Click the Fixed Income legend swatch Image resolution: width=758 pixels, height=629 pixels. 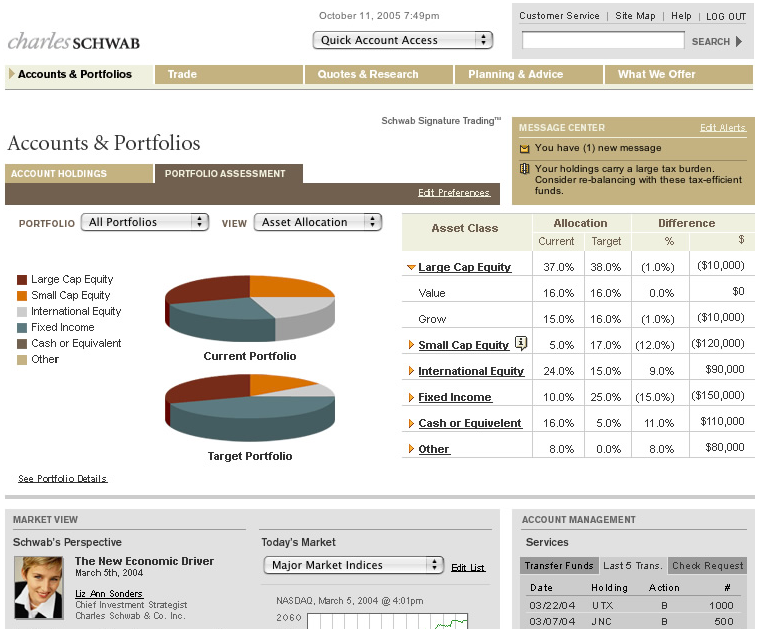22,327
